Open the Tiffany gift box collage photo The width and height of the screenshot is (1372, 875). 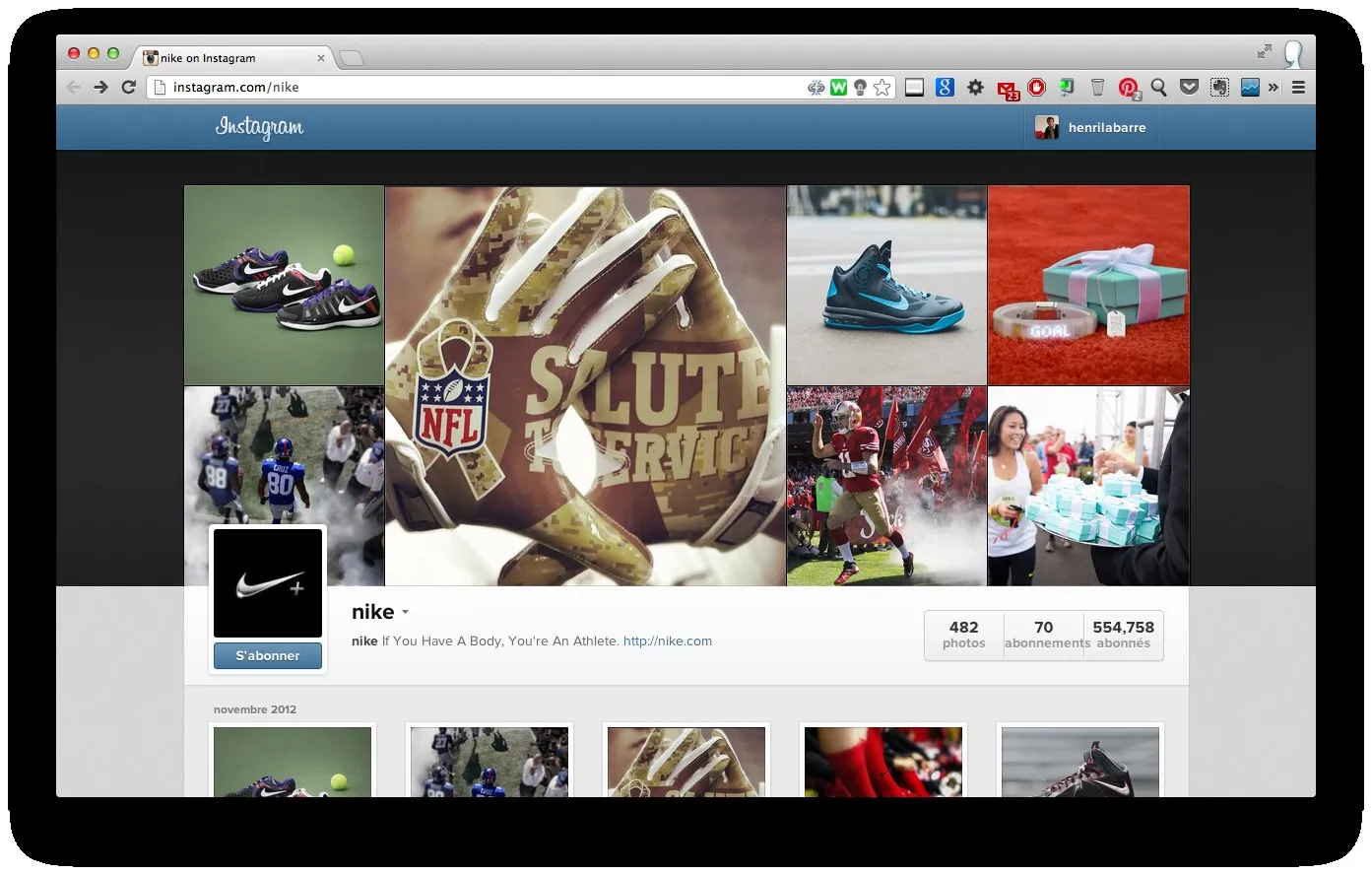point(1088,286)
